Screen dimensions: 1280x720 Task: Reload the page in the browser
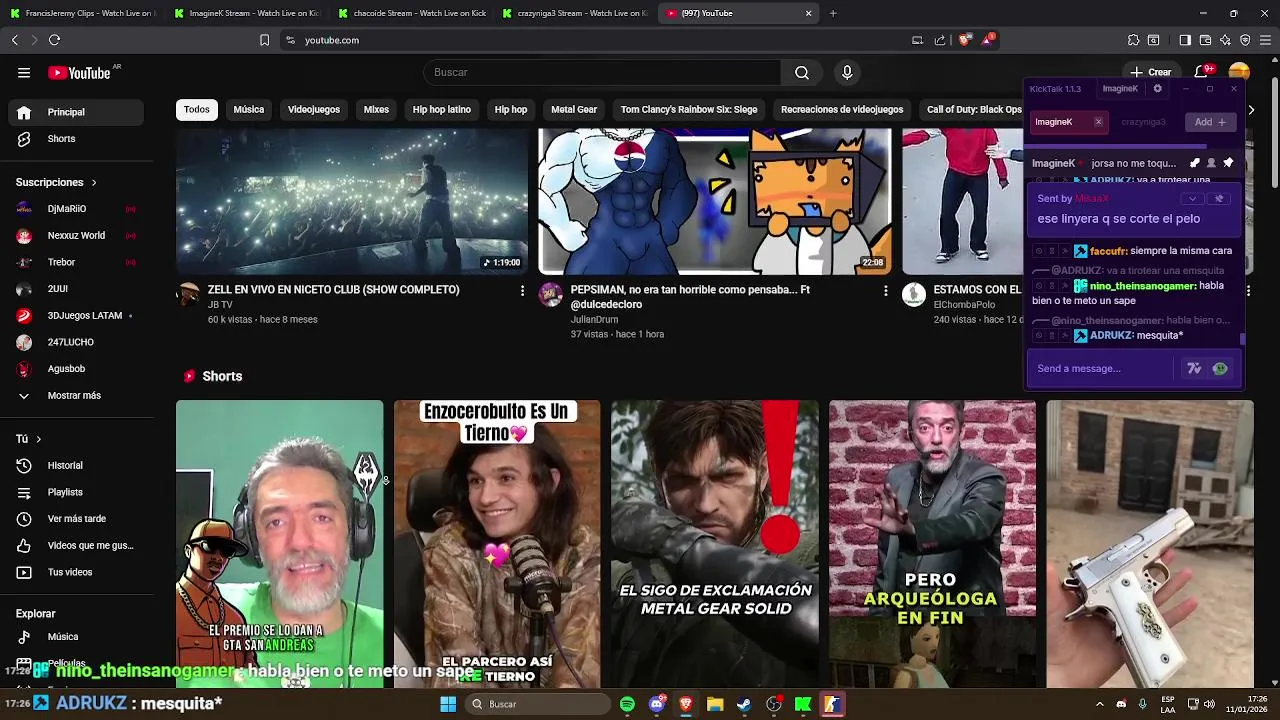(54, 40)
